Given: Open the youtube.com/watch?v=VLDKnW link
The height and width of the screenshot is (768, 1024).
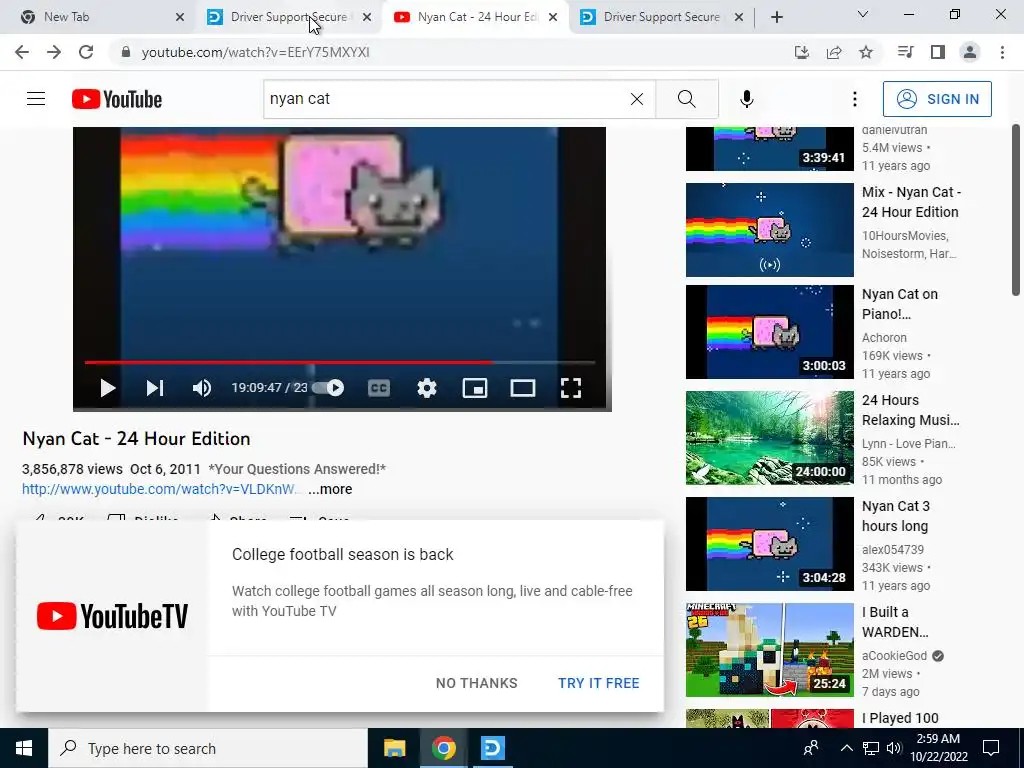Looking at the screenshot, I should pyautogui.click(x=159, y=489).
